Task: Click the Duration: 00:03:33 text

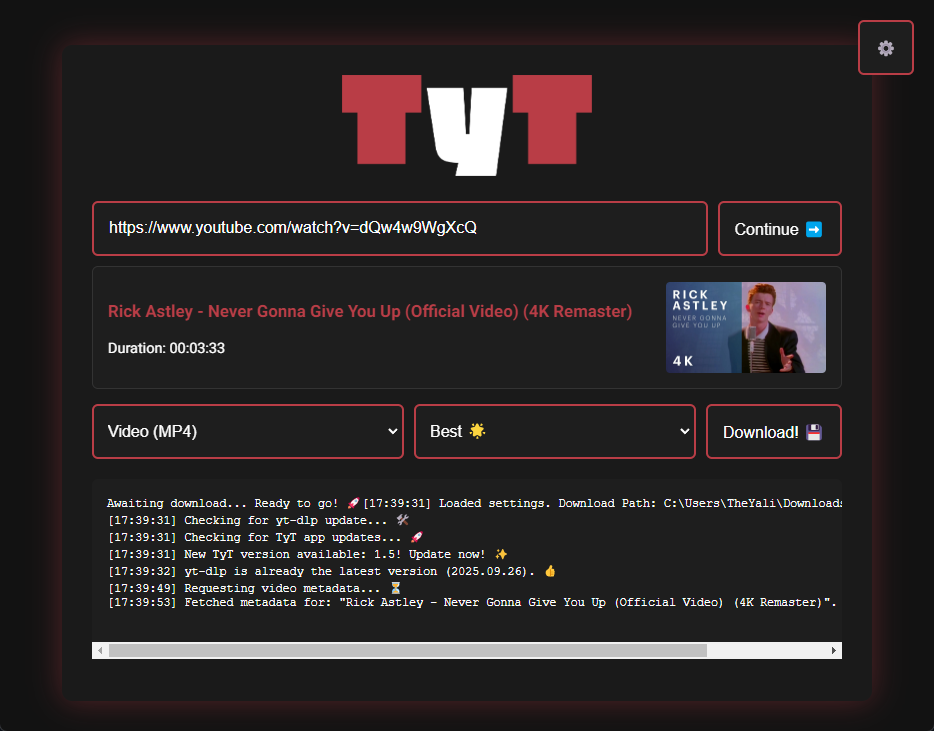Action: 166,348
